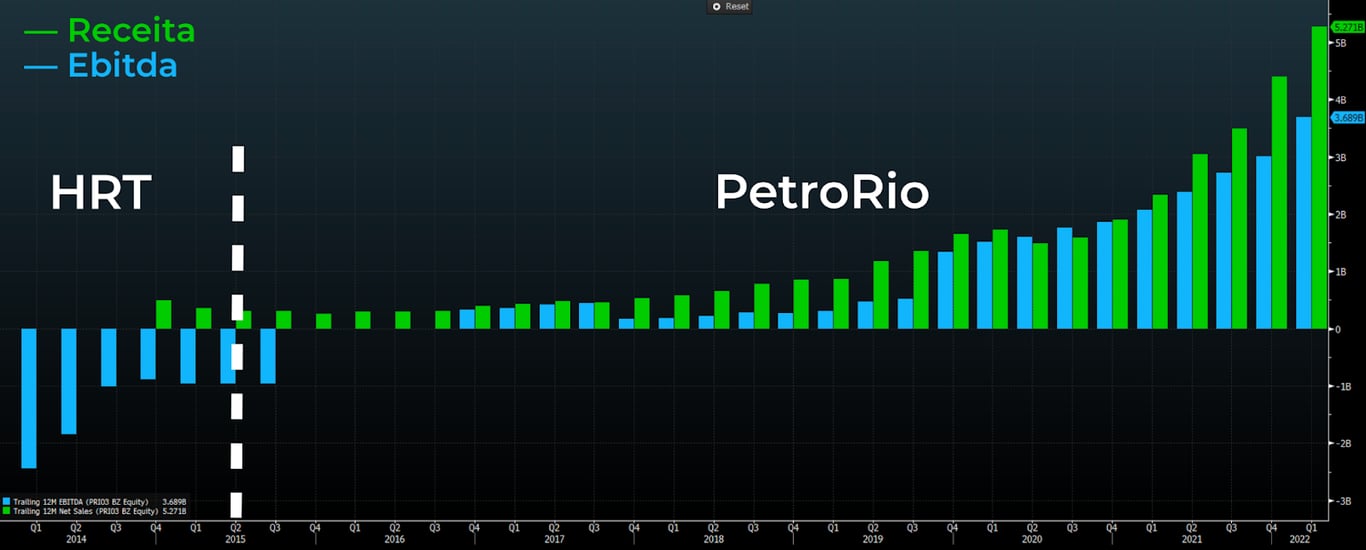Click the 4B y-axis label
The image size is (1366, 550).
coord(1340,100)
